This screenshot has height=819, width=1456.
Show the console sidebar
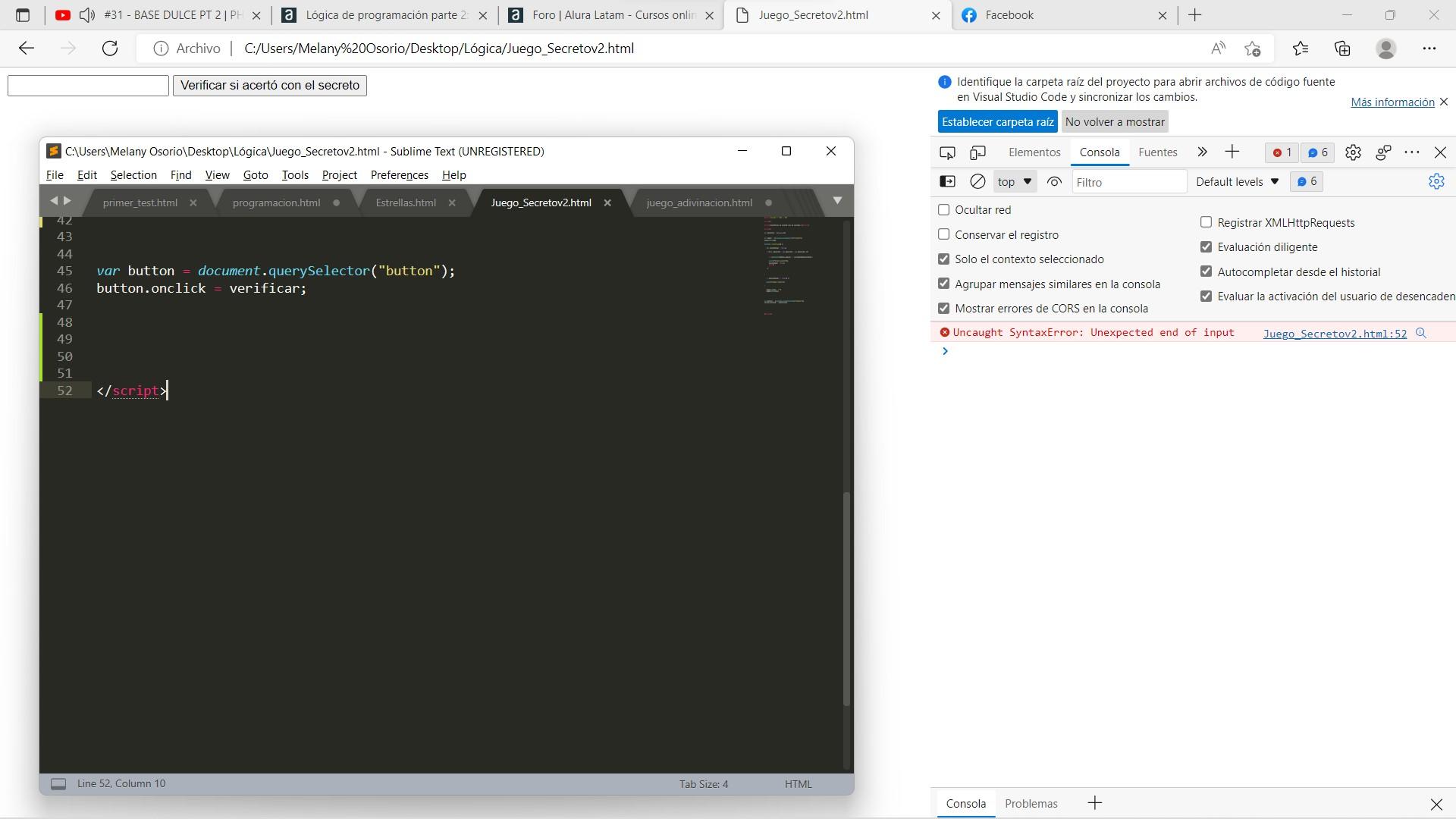click(947, 182)
